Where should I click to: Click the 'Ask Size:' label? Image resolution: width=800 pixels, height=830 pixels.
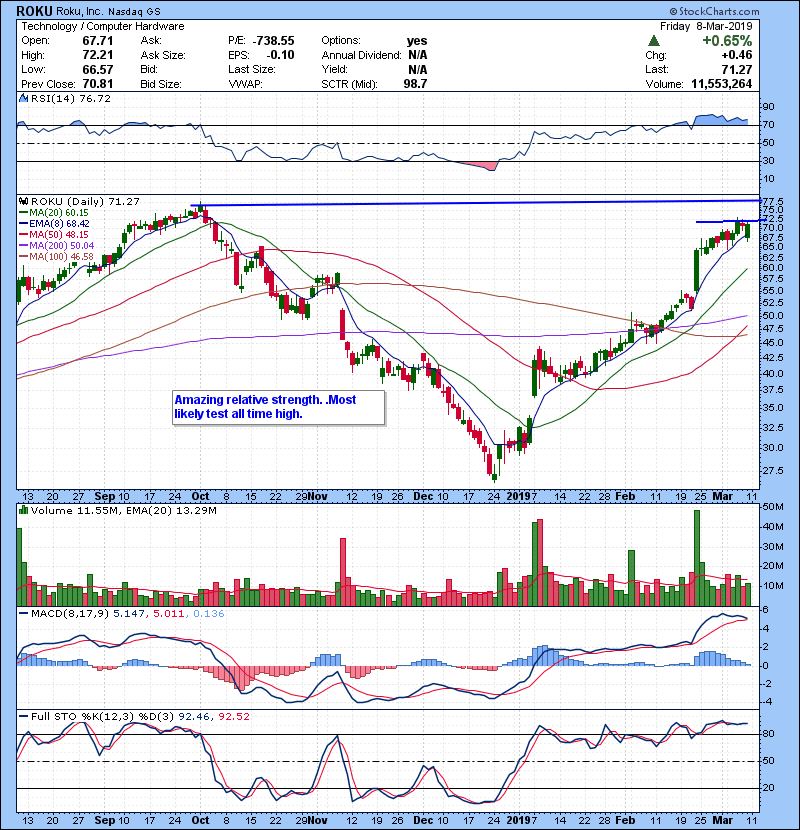(x=163, y=55)
